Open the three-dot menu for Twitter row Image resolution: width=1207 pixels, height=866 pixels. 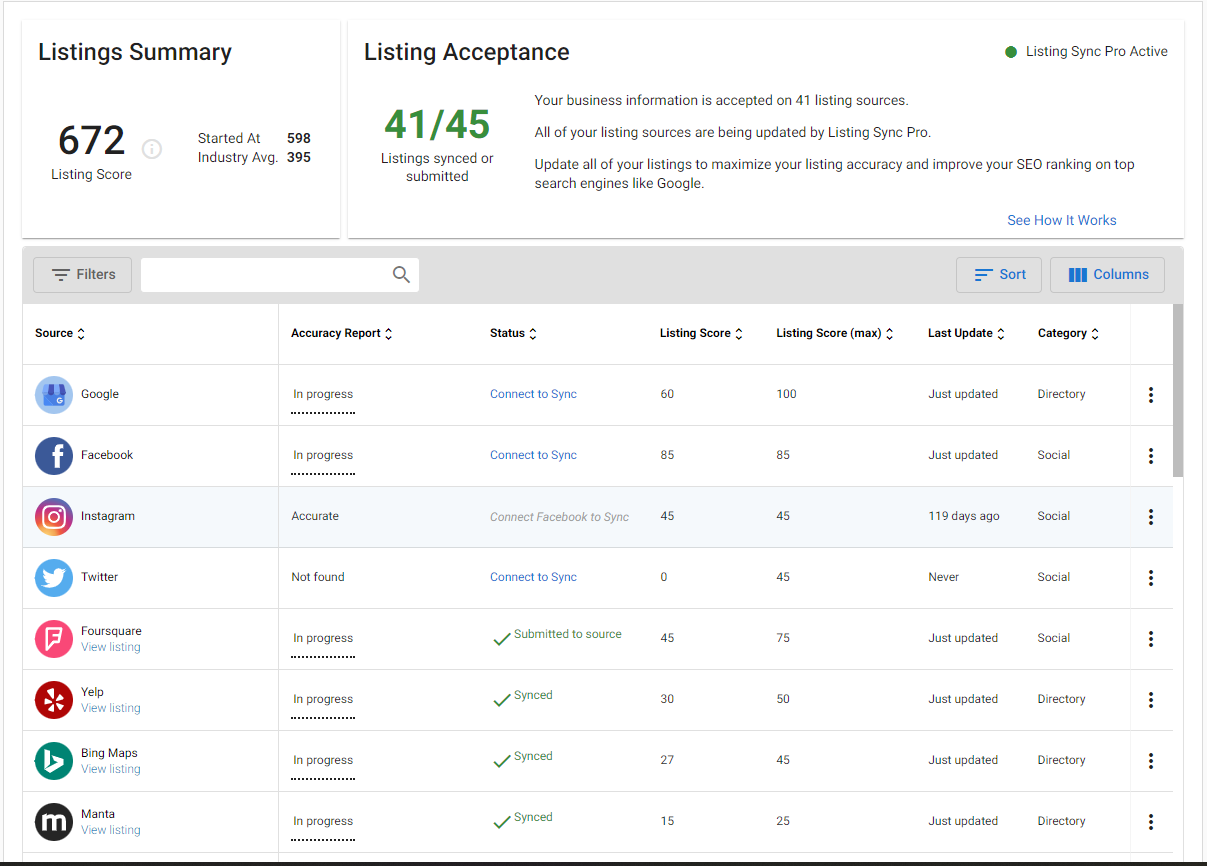click(1150, 578)
